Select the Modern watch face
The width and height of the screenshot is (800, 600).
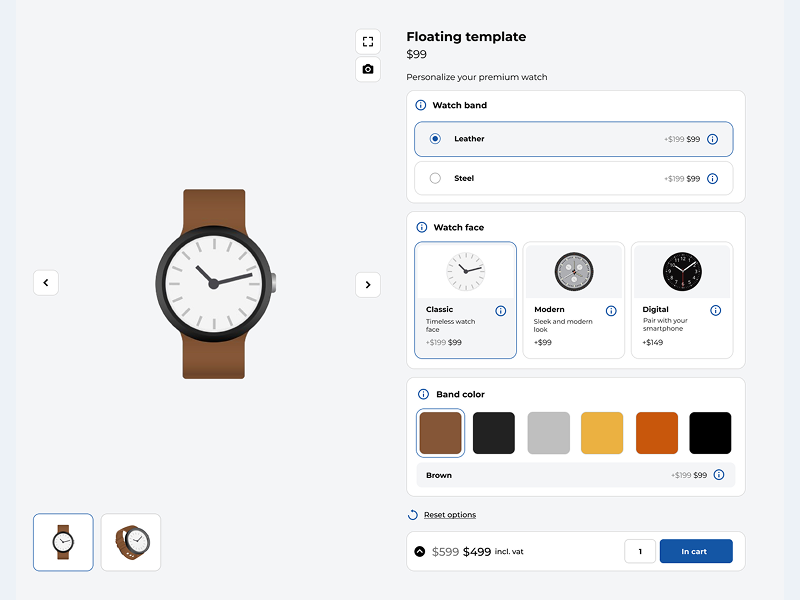coord(574,295)
